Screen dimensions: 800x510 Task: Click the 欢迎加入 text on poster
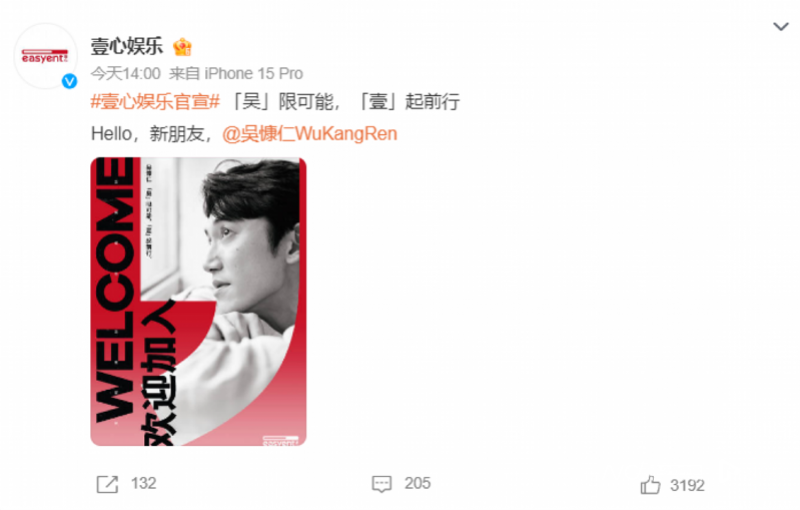pos(160,374)
